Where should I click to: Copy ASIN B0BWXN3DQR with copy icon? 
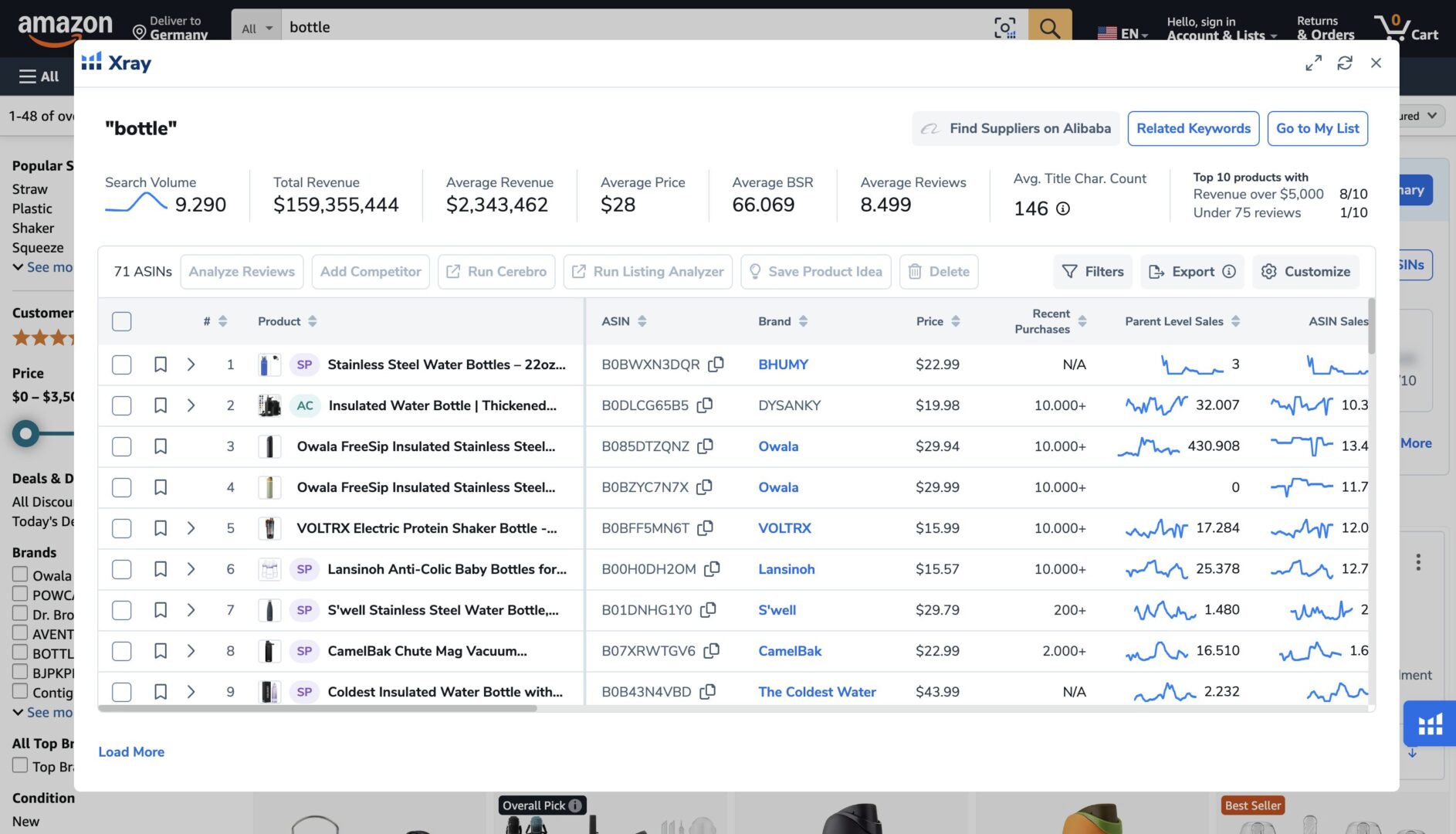click(716, 364)
